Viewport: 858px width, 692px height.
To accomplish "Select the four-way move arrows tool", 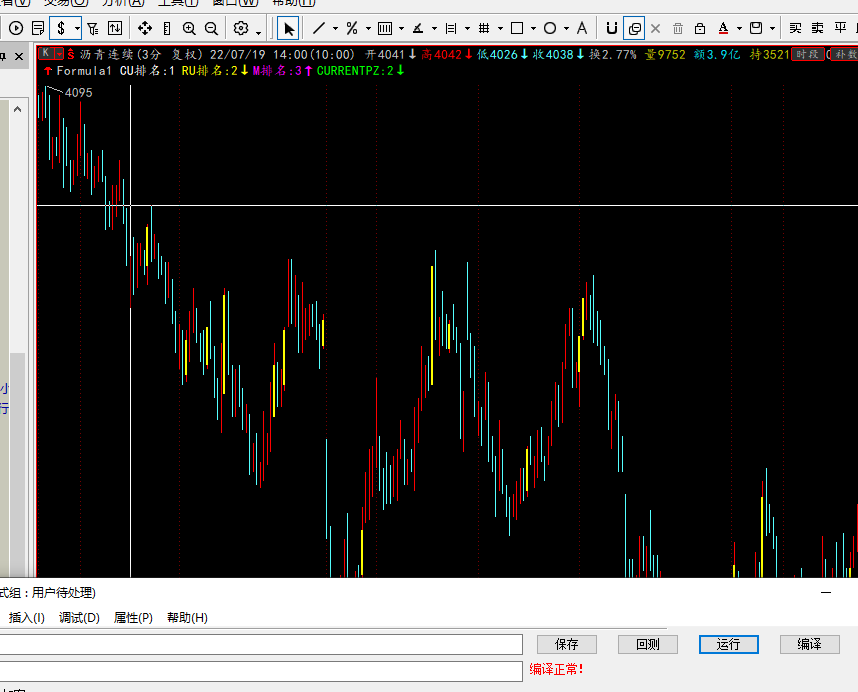I will pos(145,28).
